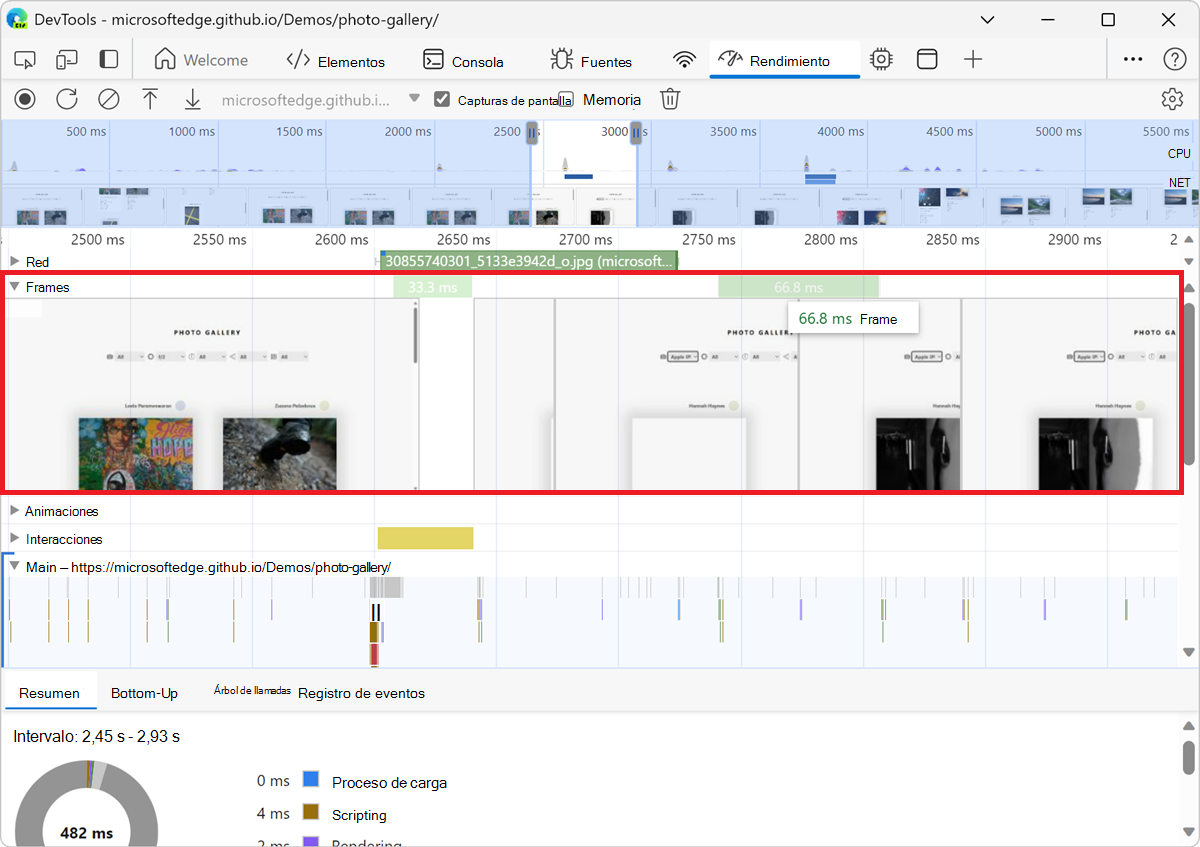Toggle the Memoria checkbox

[566, 99]
